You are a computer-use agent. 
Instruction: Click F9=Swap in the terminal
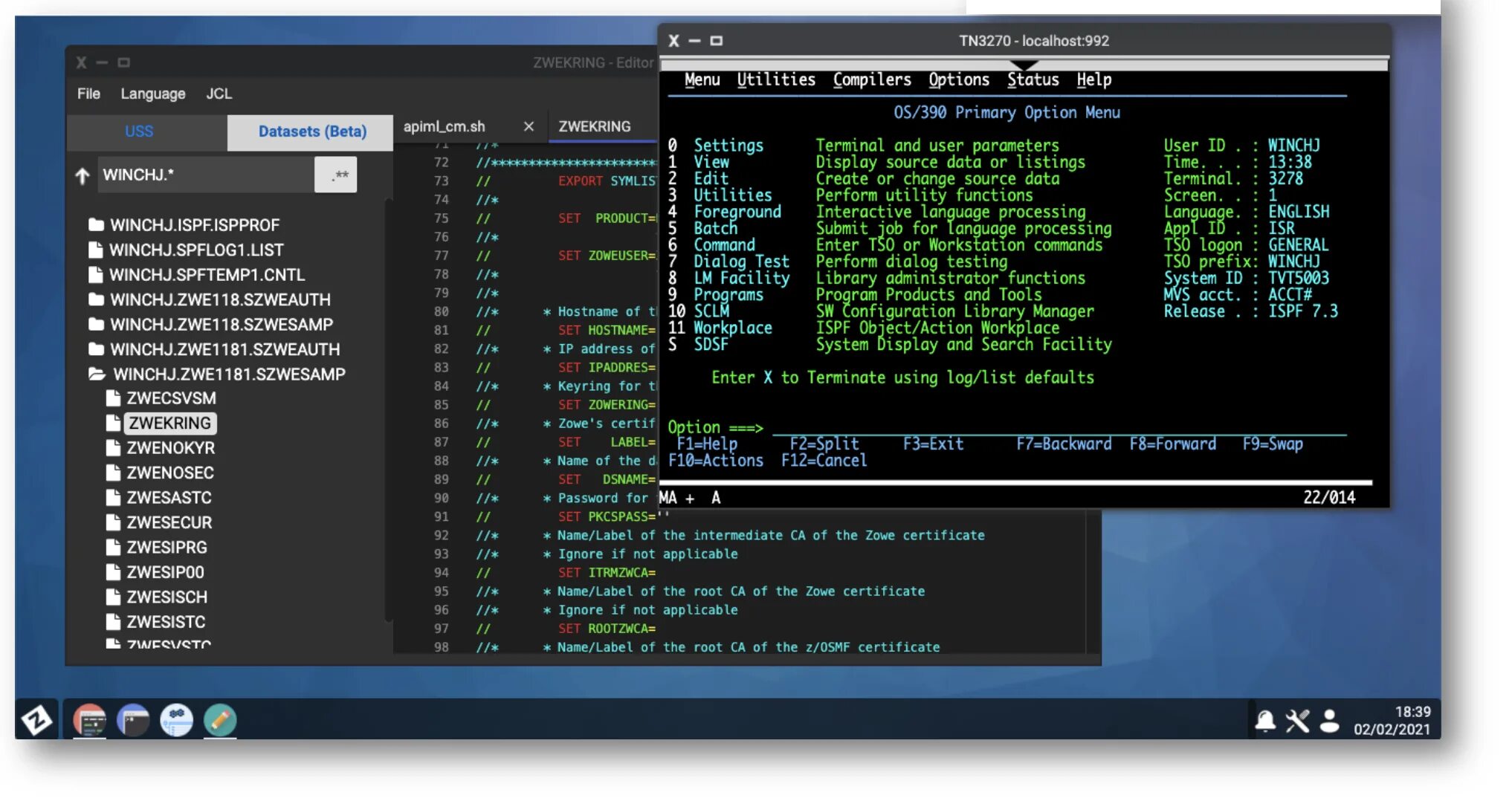[1273, 444]
